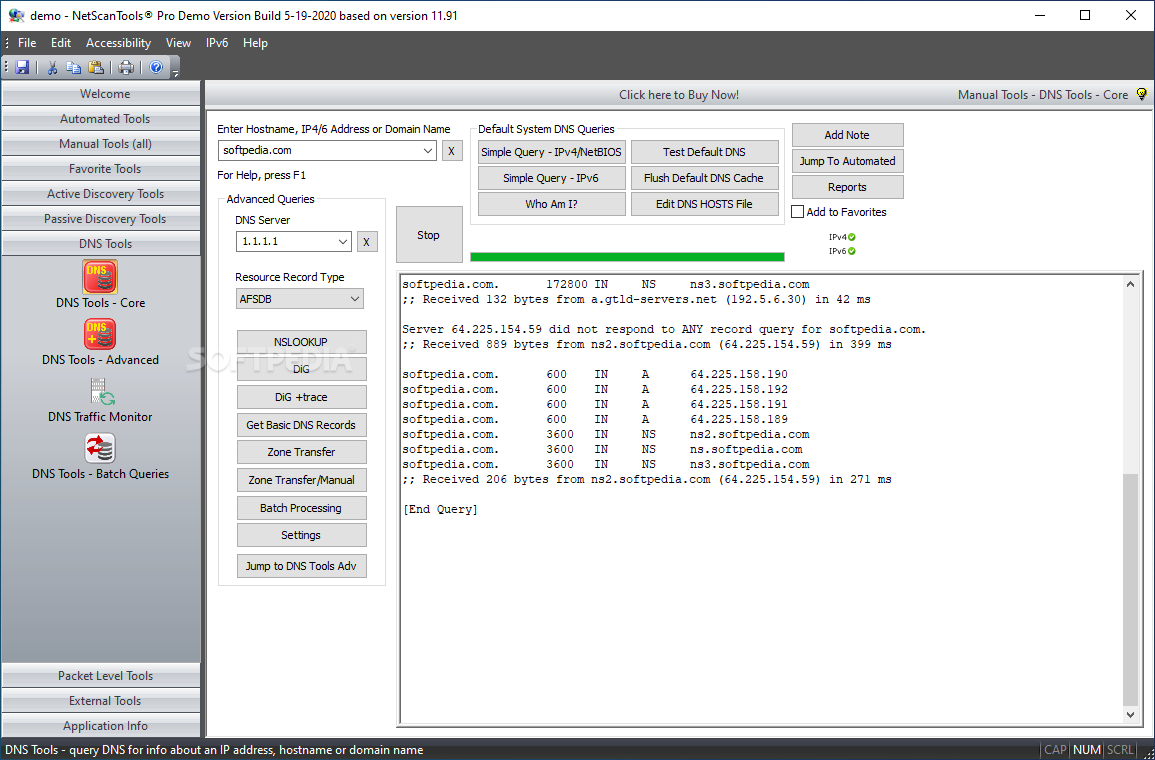Click Simple Query - IPv4/NetBIOS
The height and width of the screenshot is (760, 1155).
tap(552, 152)
